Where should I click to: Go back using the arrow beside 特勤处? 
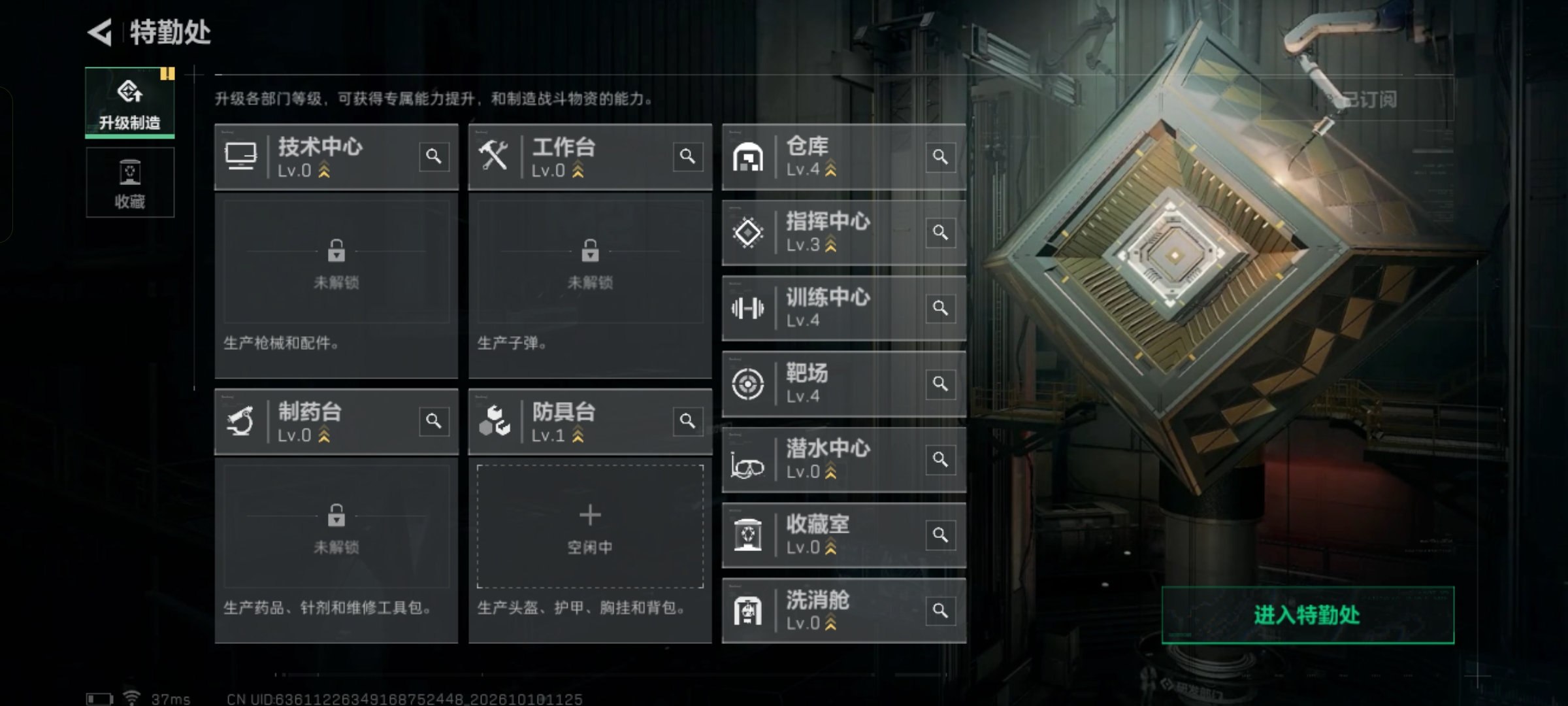[101, 32]
